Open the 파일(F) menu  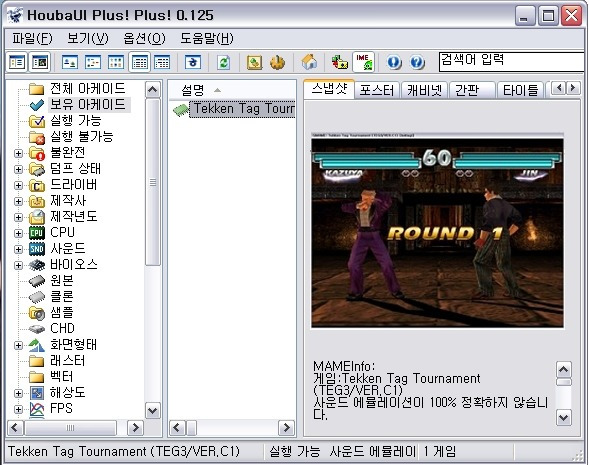click(32, 38)
